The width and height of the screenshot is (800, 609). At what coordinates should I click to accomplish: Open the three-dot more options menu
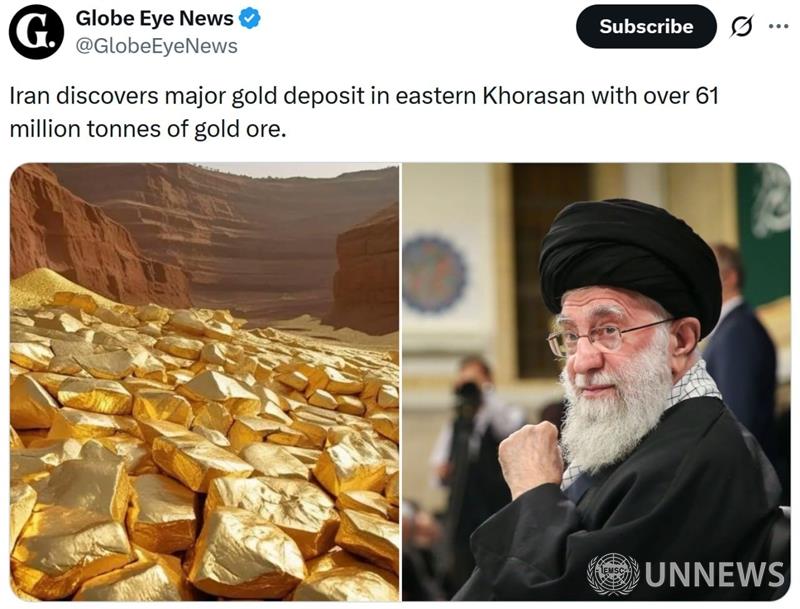pyautogui.click(x=779, y=26)
